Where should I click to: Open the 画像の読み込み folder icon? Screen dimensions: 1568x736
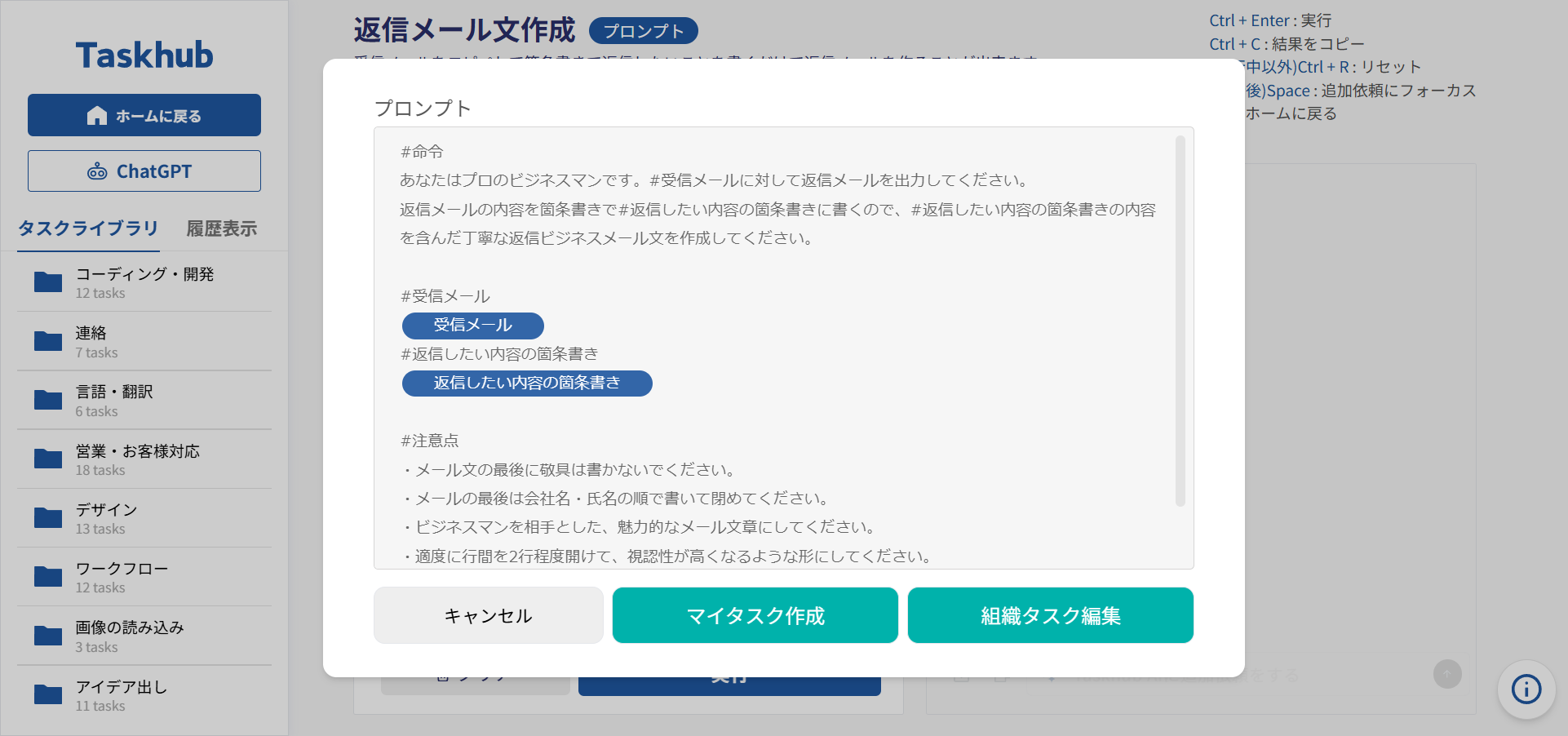tap(47, 634)
